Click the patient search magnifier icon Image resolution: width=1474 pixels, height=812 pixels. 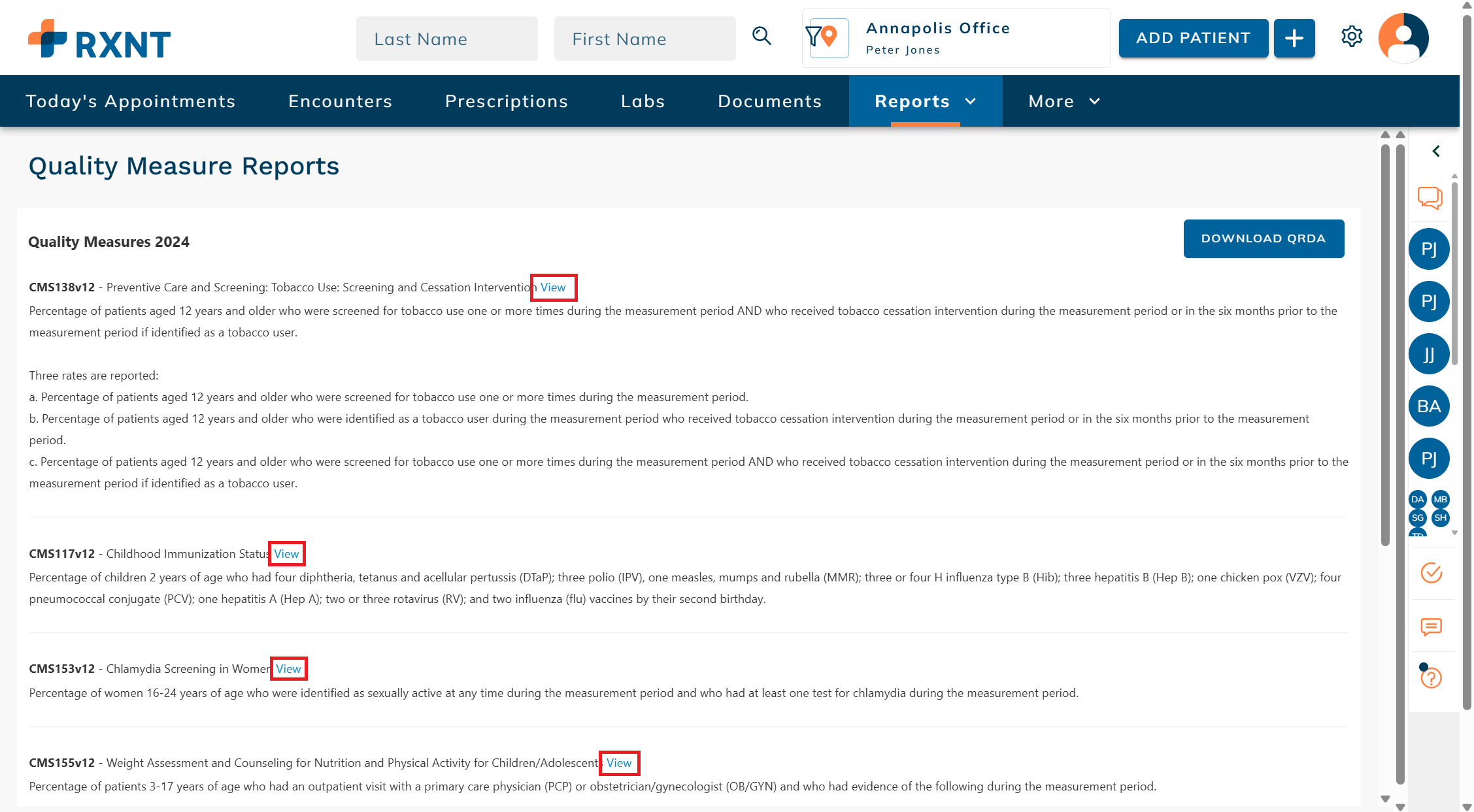(x=762, y=36)
